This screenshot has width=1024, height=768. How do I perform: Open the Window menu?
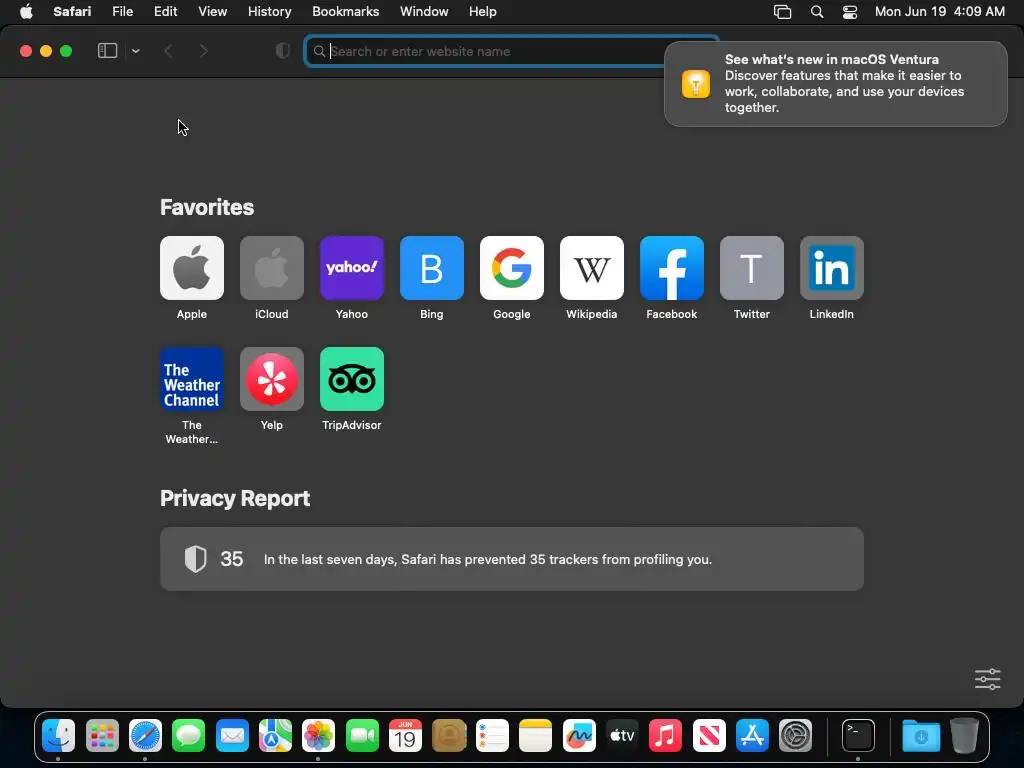tap(424, 11)
